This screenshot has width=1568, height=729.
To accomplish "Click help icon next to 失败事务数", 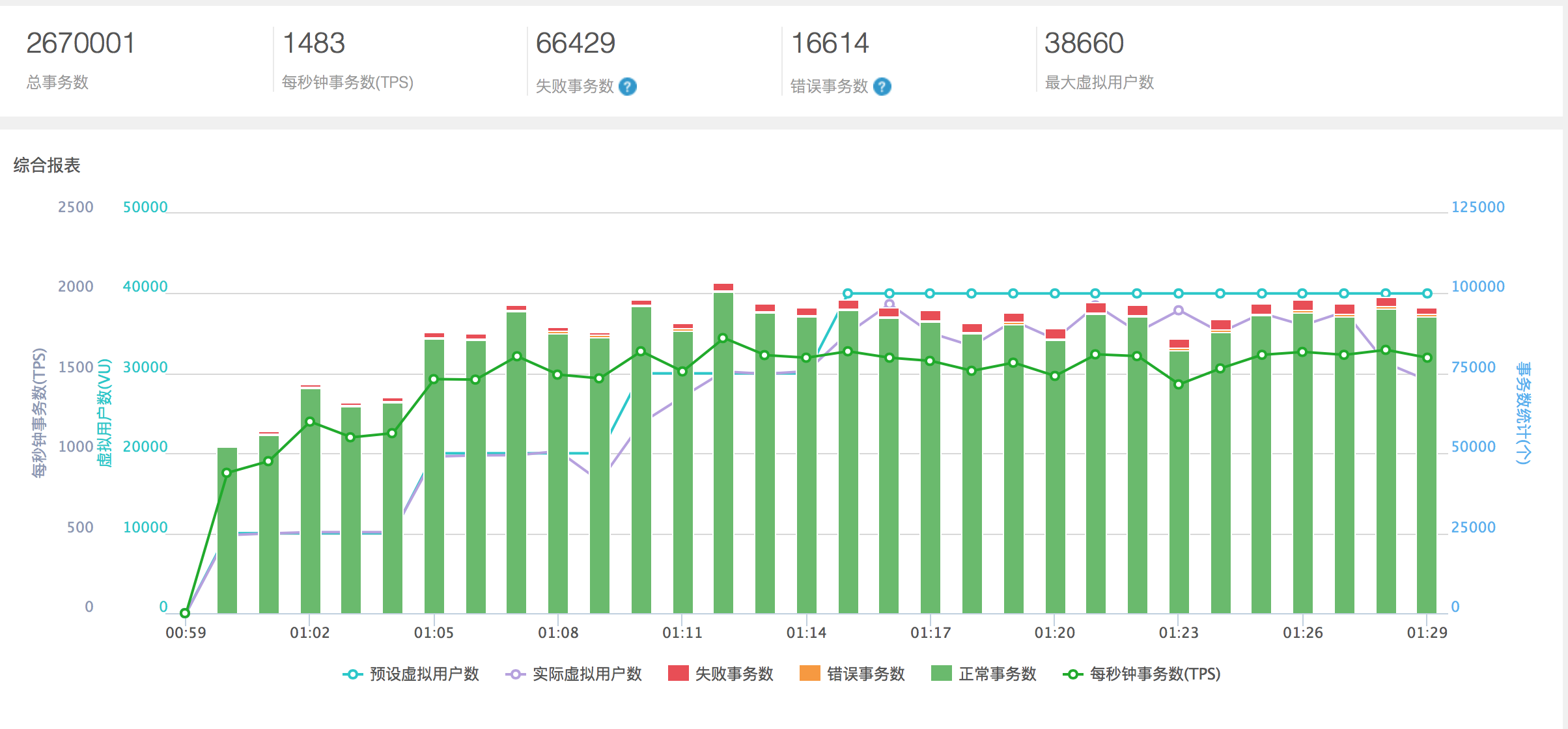I will [x=628, y=87].
